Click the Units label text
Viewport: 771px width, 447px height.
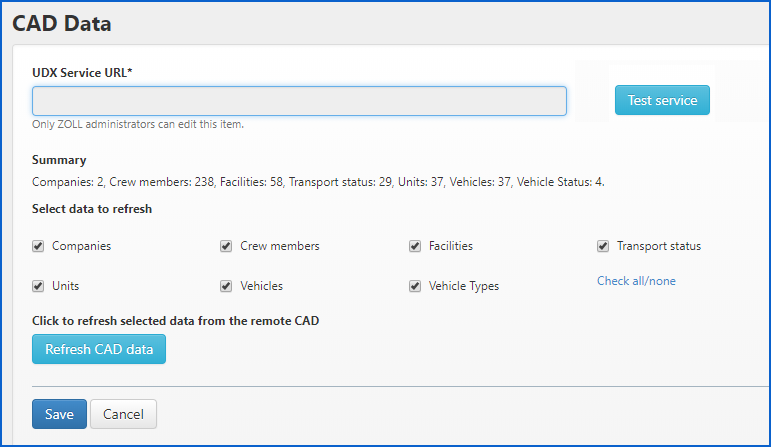tap(65, 286)
